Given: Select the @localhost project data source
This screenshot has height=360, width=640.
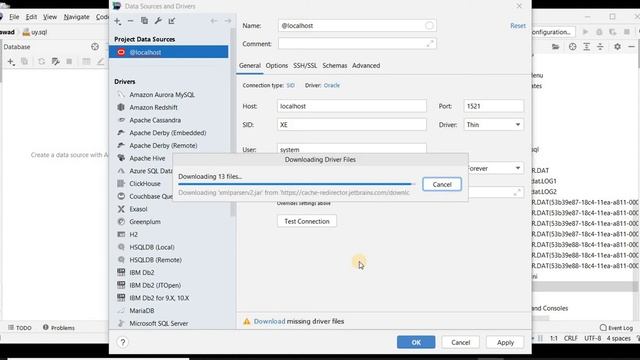Looking at the screenshot, I should 169,52.
